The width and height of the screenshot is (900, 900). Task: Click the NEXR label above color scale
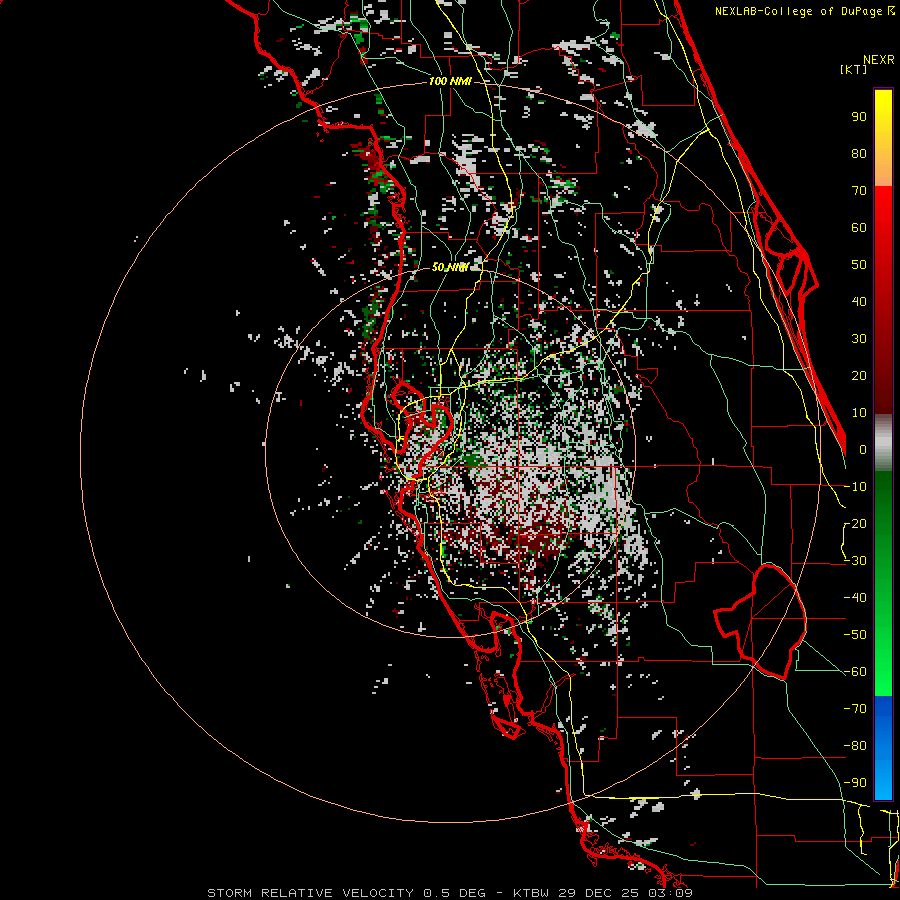pyautogui.click(x=879, y=60)
